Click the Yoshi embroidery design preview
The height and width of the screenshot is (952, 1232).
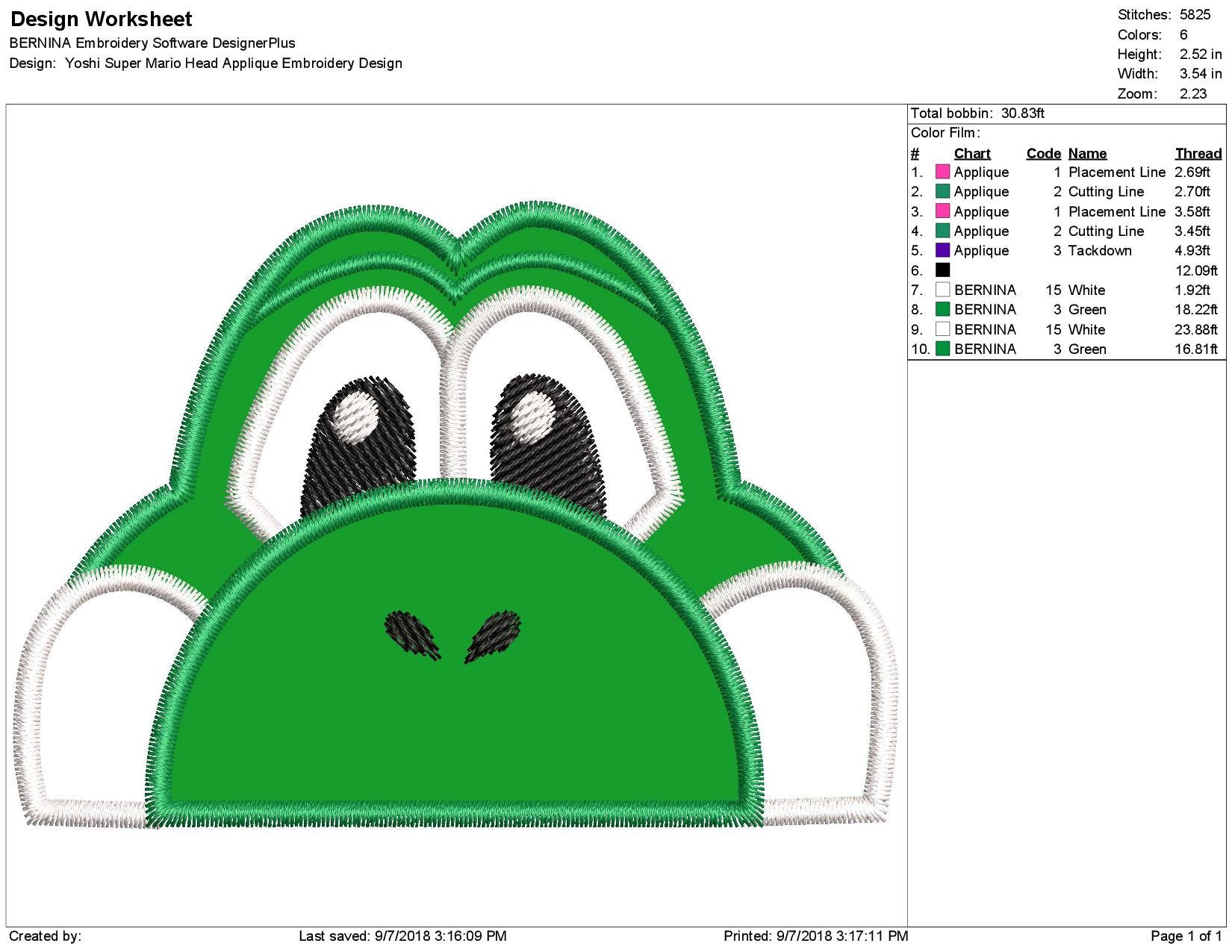[x=456, y=514]
